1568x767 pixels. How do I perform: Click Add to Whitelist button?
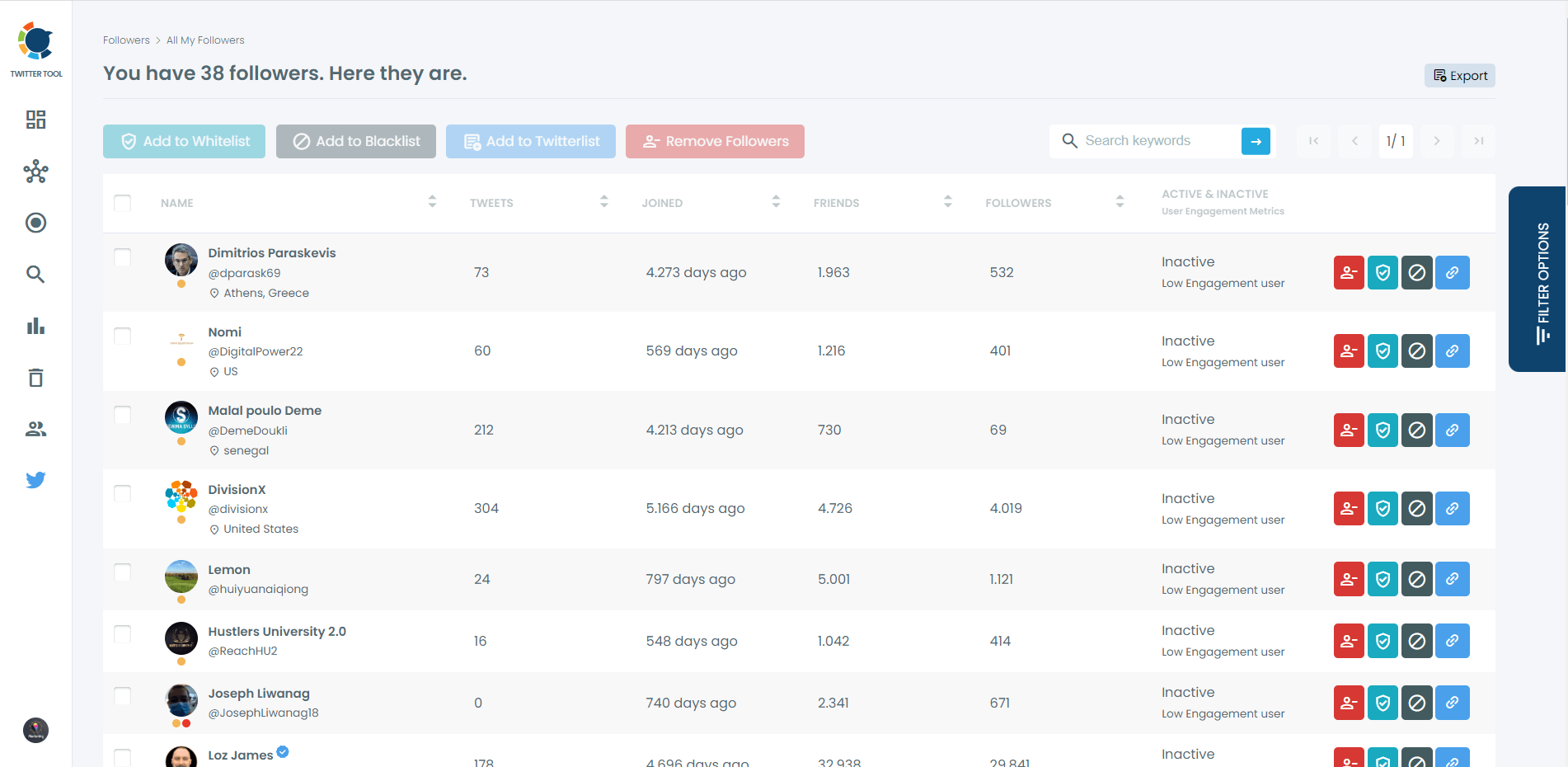point(184,141)
